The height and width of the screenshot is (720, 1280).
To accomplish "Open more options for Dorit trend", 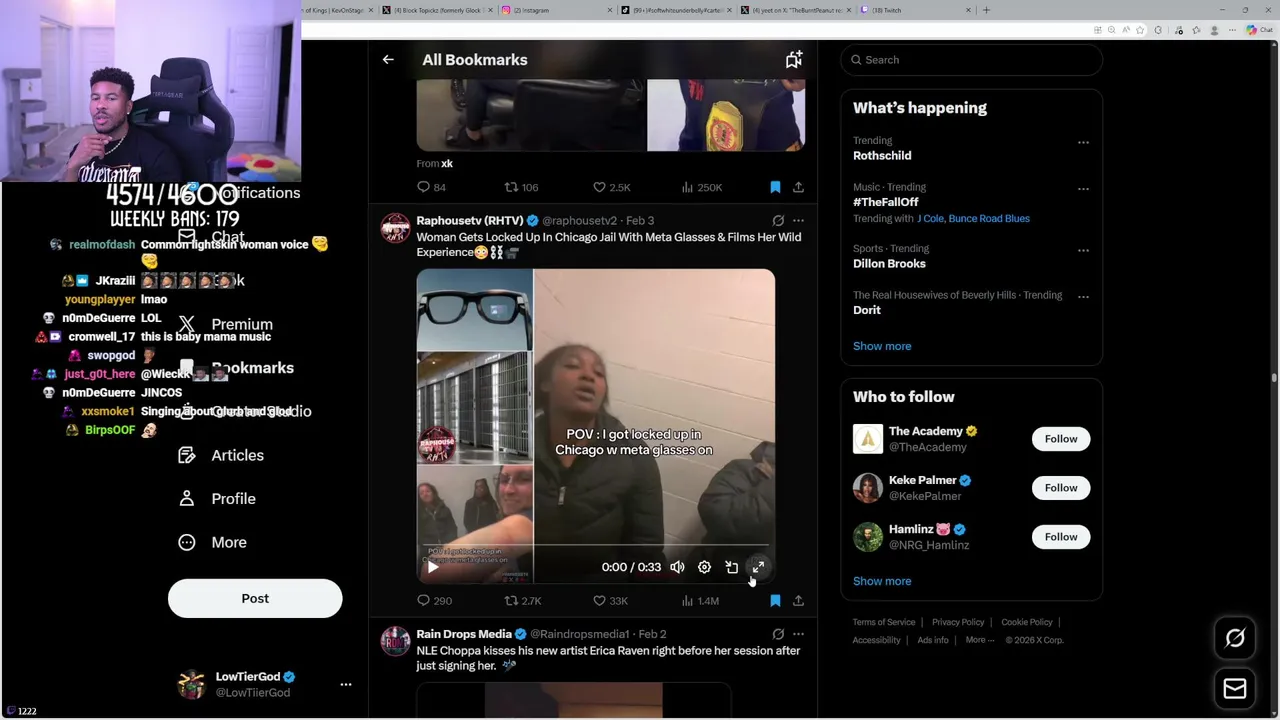I will pyautogui.click(x=1083, y=296).
